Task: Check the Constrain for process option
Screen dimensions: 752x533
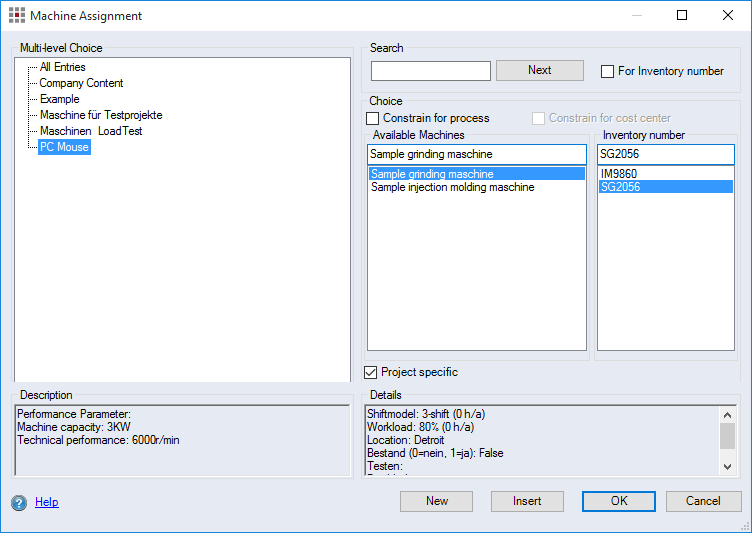Action: pyautogui.click(x=373, y=118)
